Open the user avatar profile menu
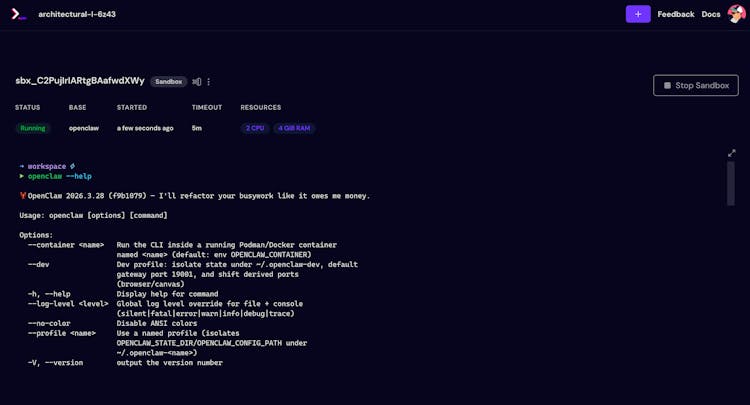750x405 pixels. [735, 14]
